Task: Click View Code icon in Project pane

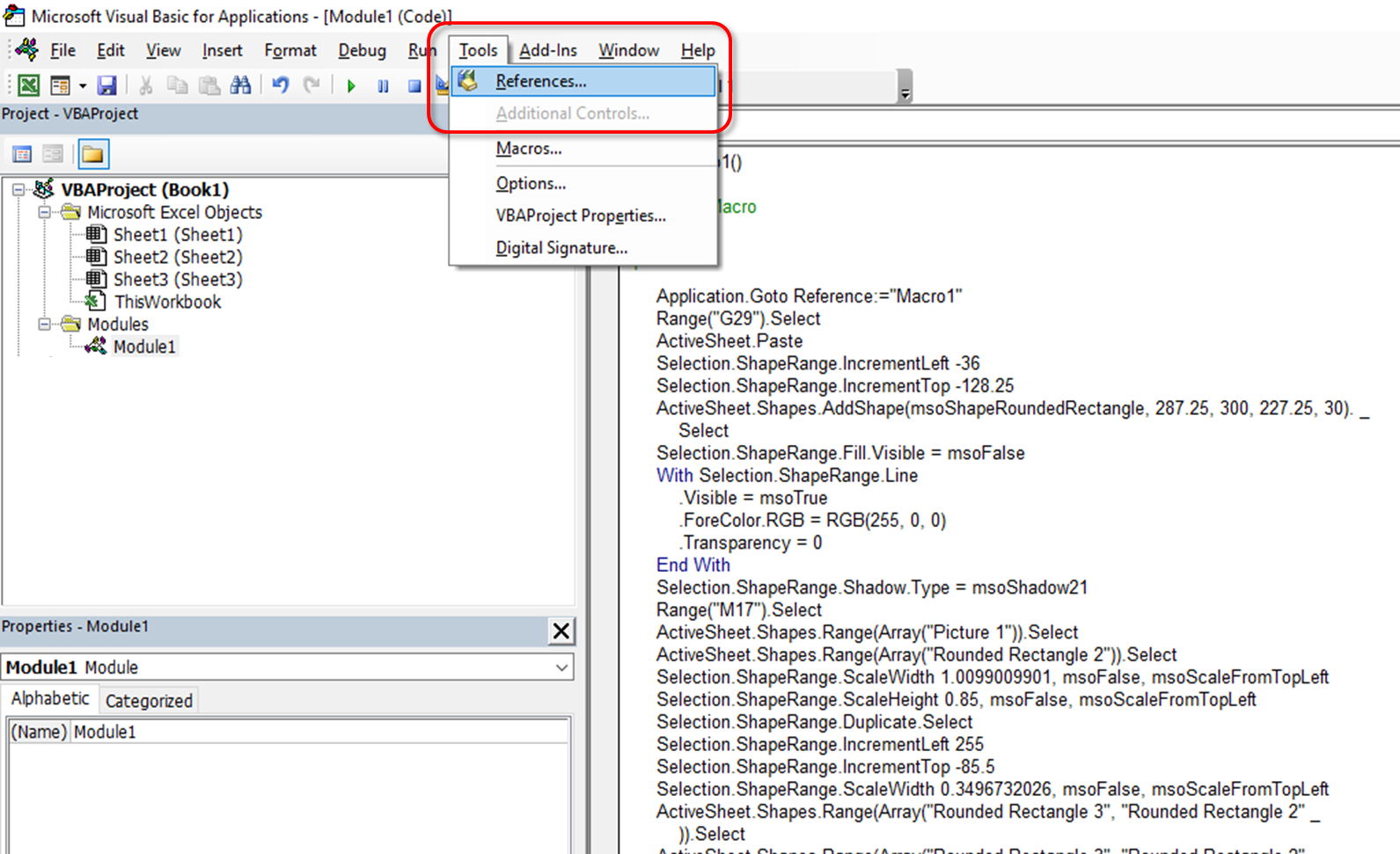Action: (22, 155)
